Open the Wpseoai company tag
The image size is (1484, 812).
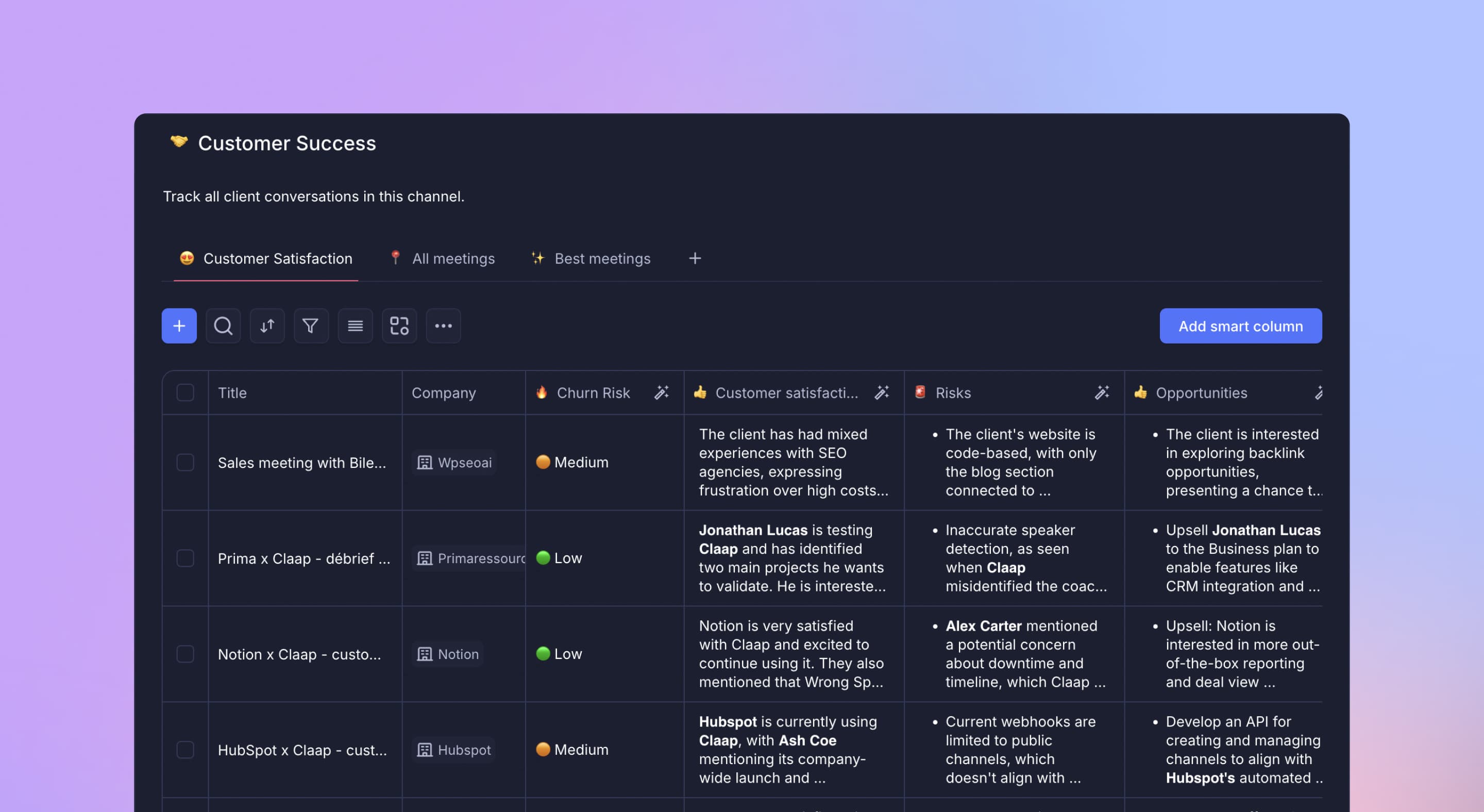tap(455, 463)
